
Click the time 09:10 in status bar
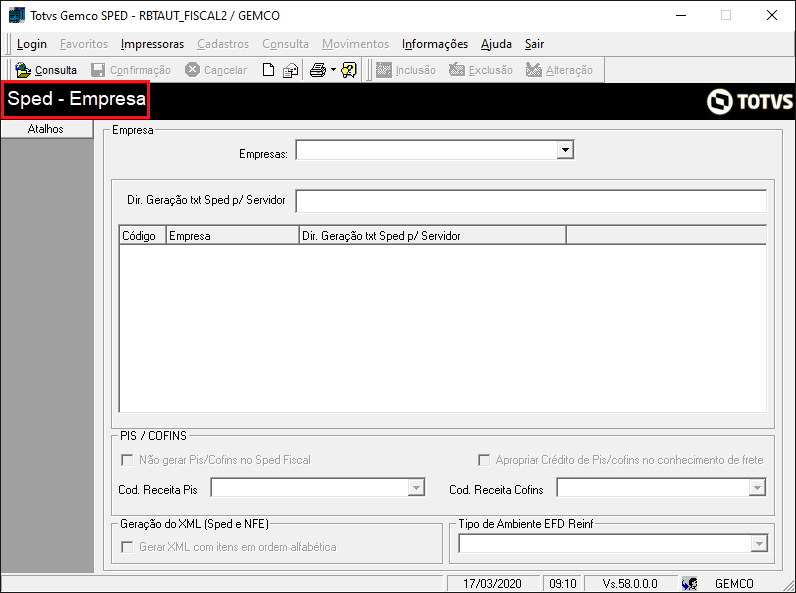pyautogui.click(x=563, y=584)
